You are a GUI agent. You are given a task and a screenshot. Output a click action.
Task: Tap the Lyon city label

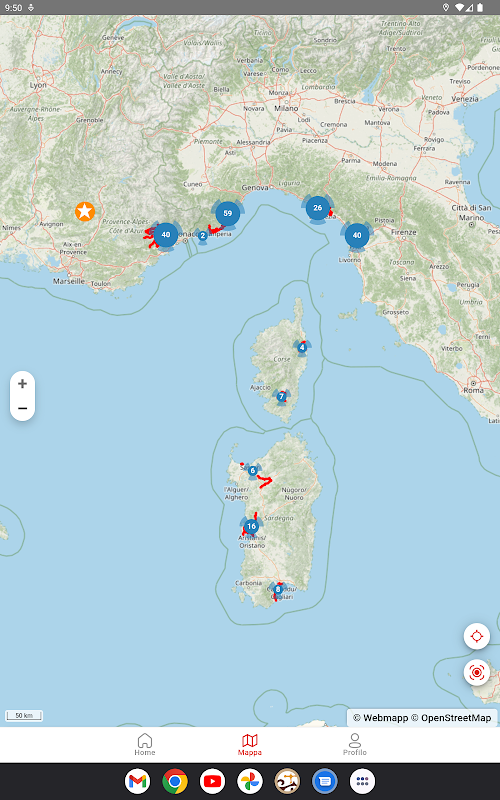tap(38, 85)
